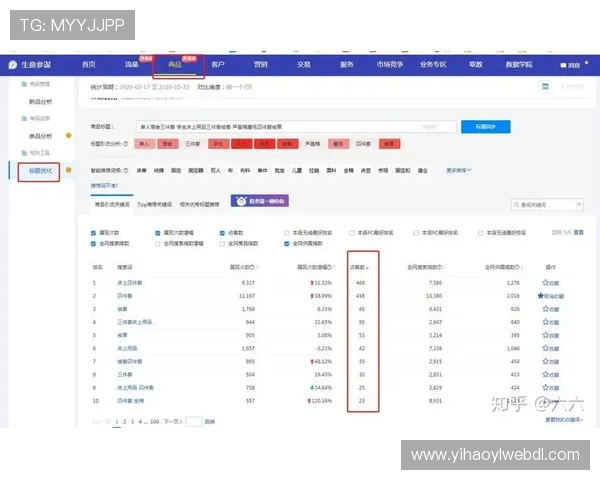This screenshot has width=600, height=480.
Task: Click the blue 标题同步 button
Action: 484,127
